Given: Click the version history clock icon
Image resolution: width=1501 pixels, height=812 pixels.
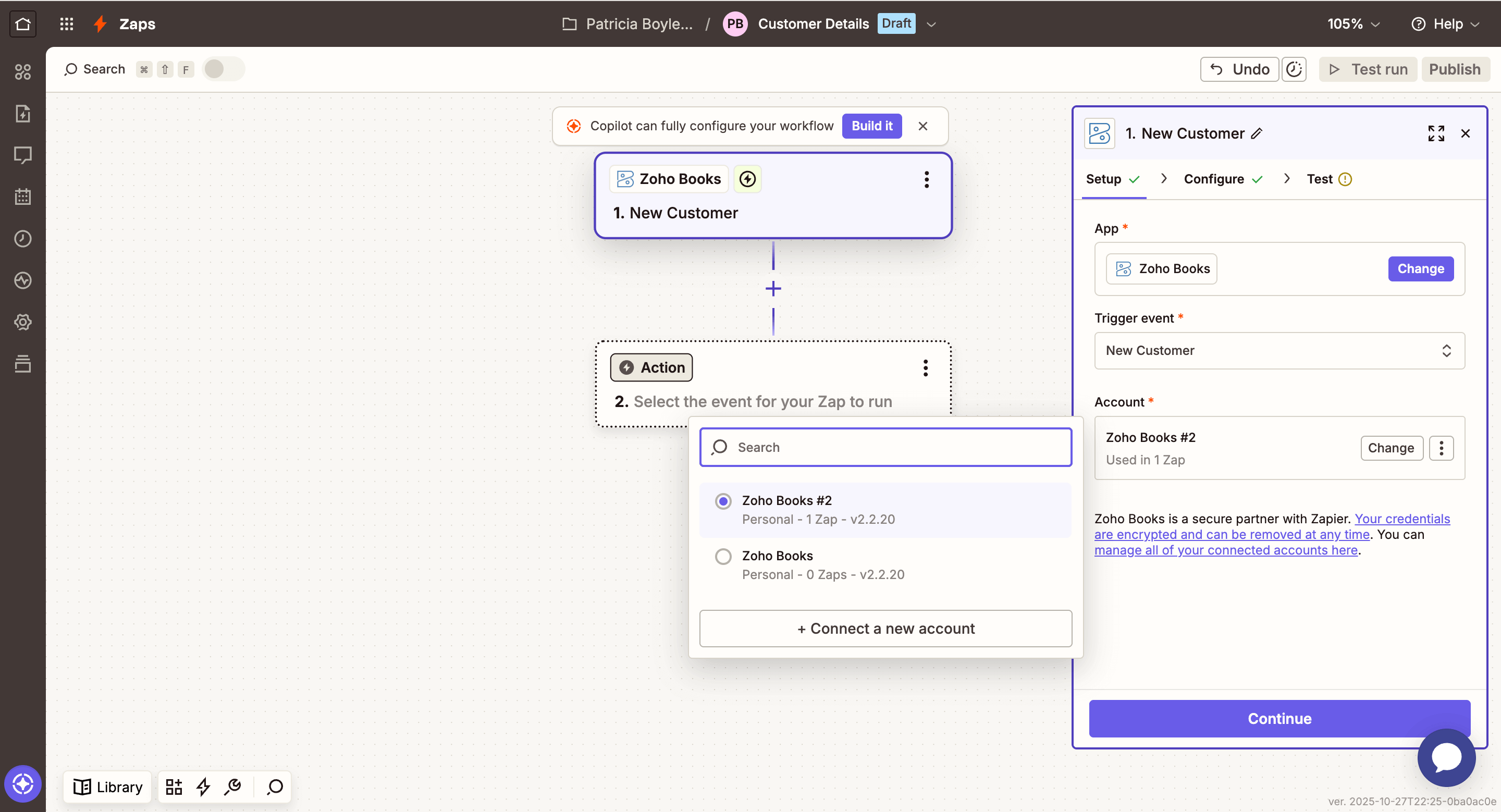Looking at the screenshot, I should tap(1294, 69).
